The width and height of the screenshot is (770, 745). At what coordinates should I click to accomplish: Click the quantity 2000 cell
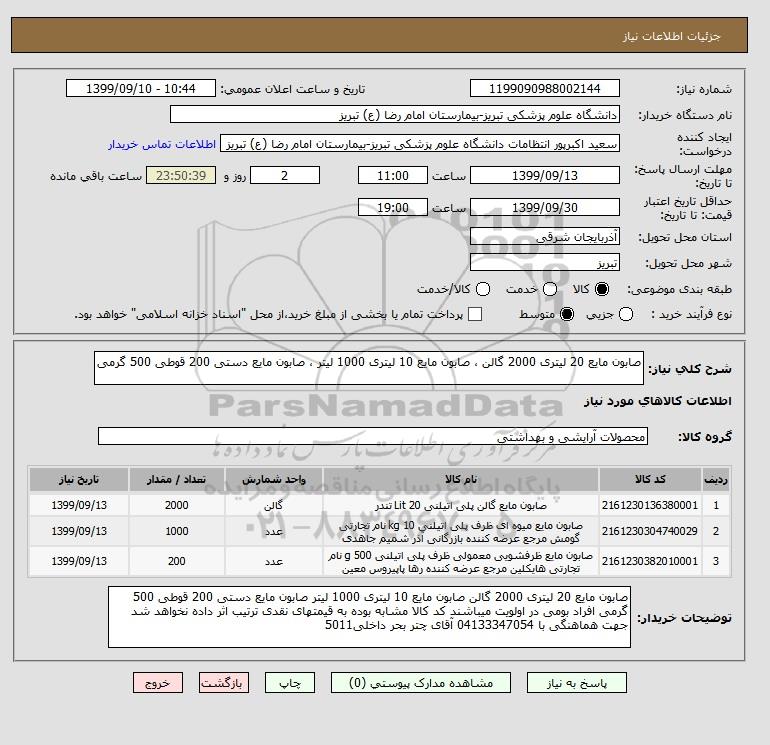click(x=177, y=505)
